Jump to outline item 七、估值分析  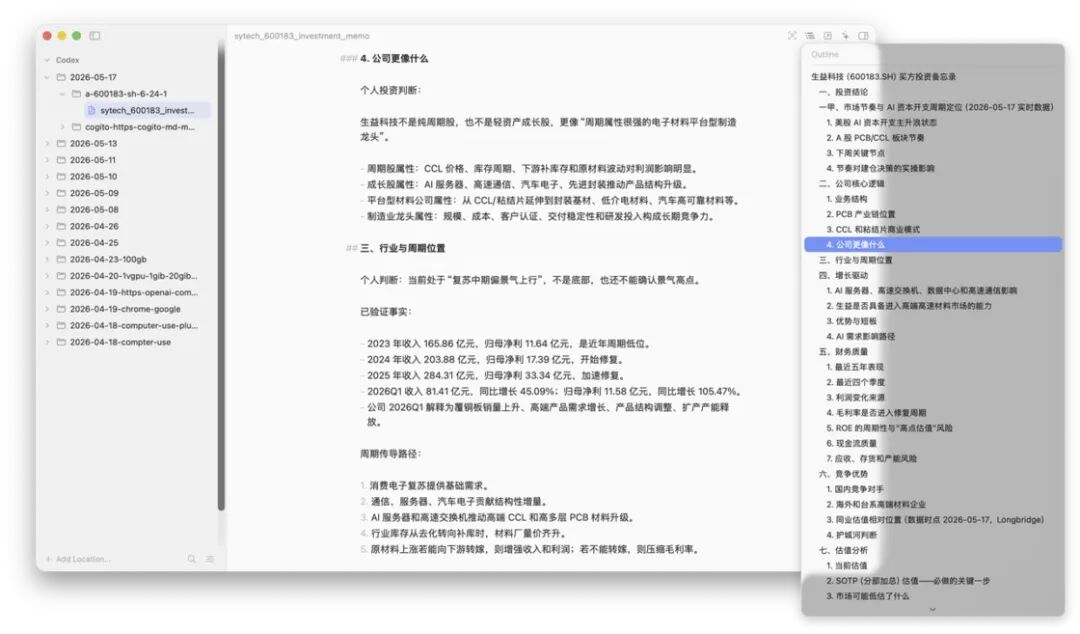point(843,551)
